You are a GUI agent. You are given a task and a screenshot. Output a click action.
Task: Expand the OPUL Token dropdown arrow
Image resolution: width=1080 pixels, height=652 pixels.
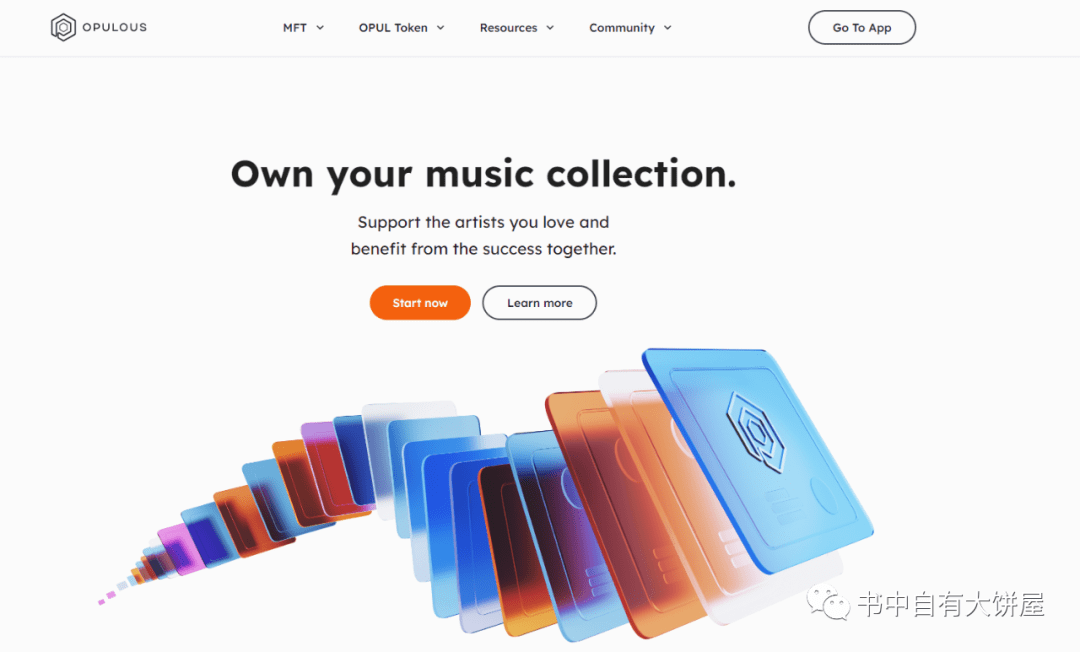point(440,28)
